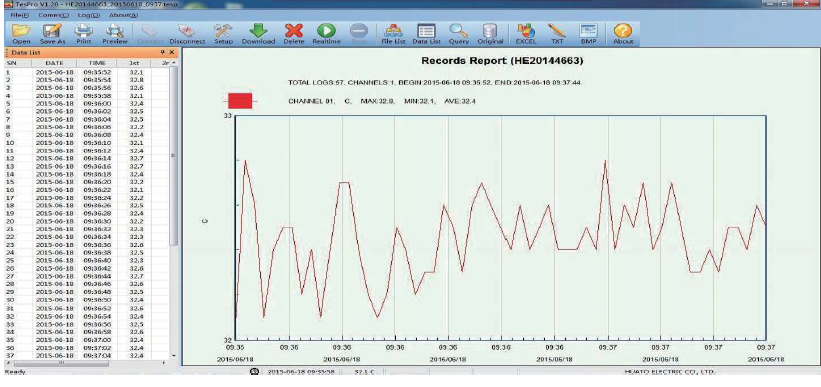Disconnect the data logger
Screen dimensions: 821x387
point(187,34)
